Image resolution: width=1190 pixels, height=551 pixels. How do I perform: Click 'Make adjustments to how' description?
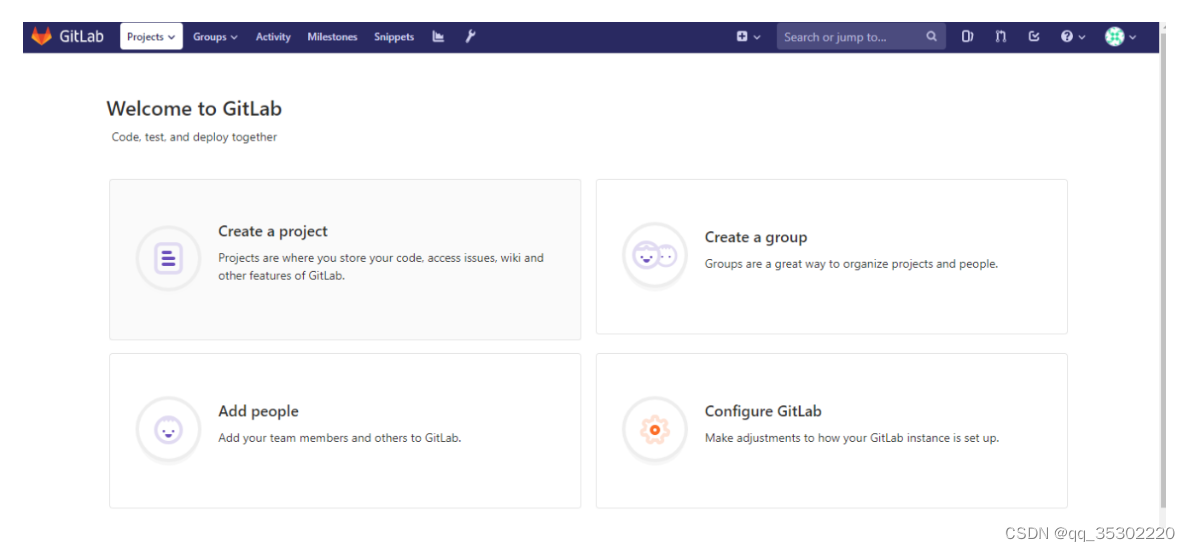point(852,438)
